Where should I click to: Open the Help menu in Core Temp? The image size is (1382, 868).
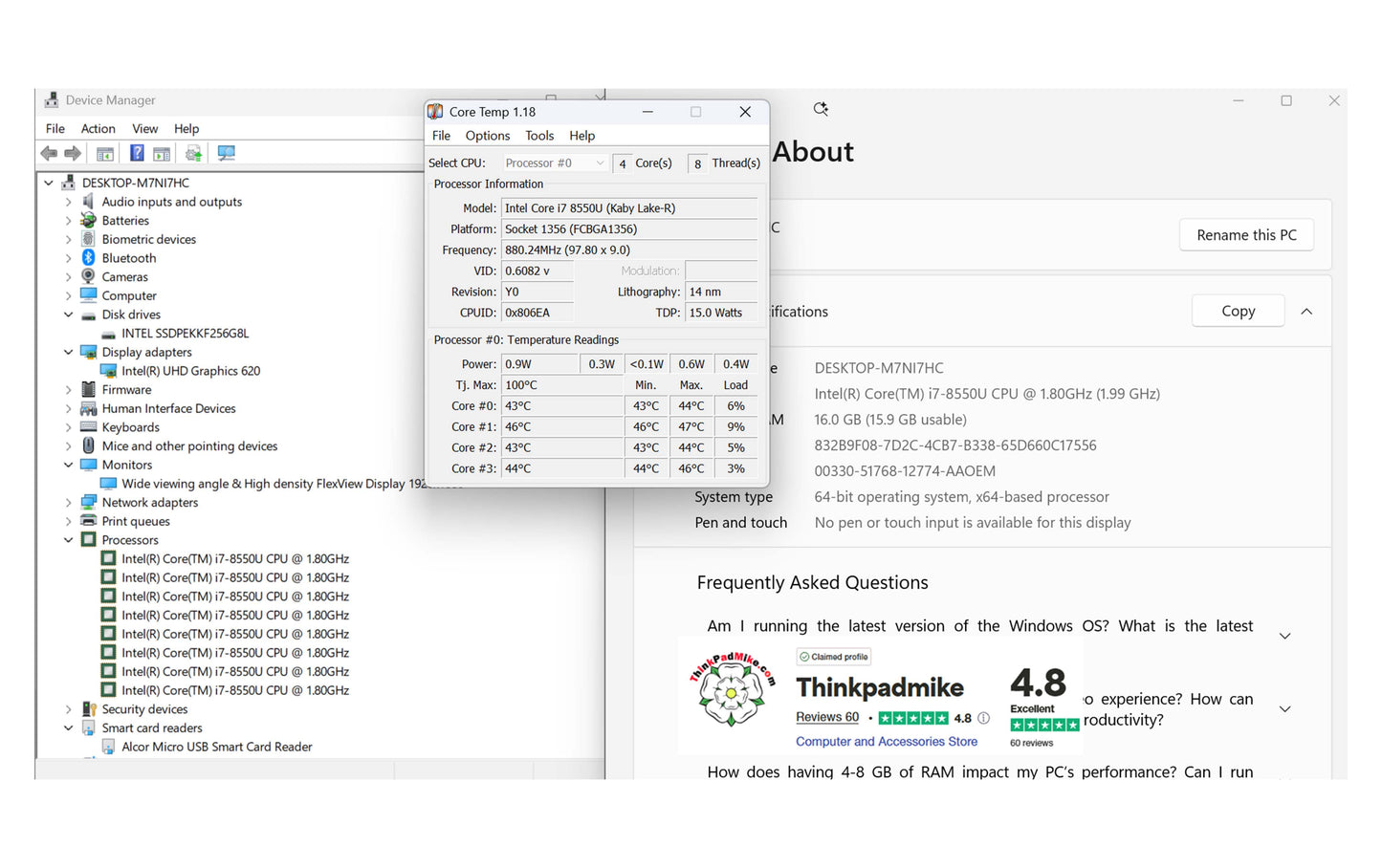(x=581, y=136)
